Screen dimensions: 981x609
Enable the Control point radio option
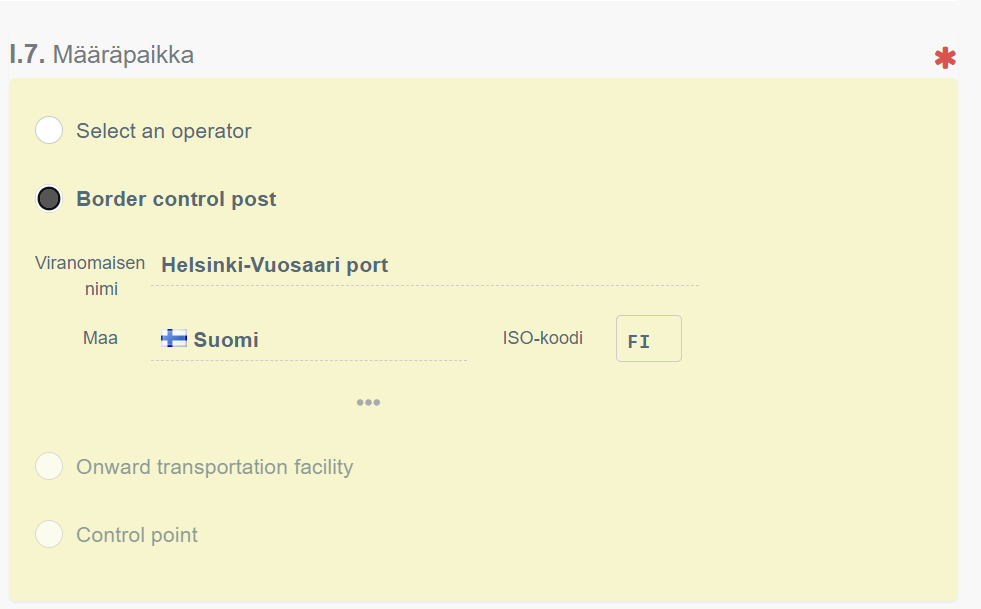point(49,535)
